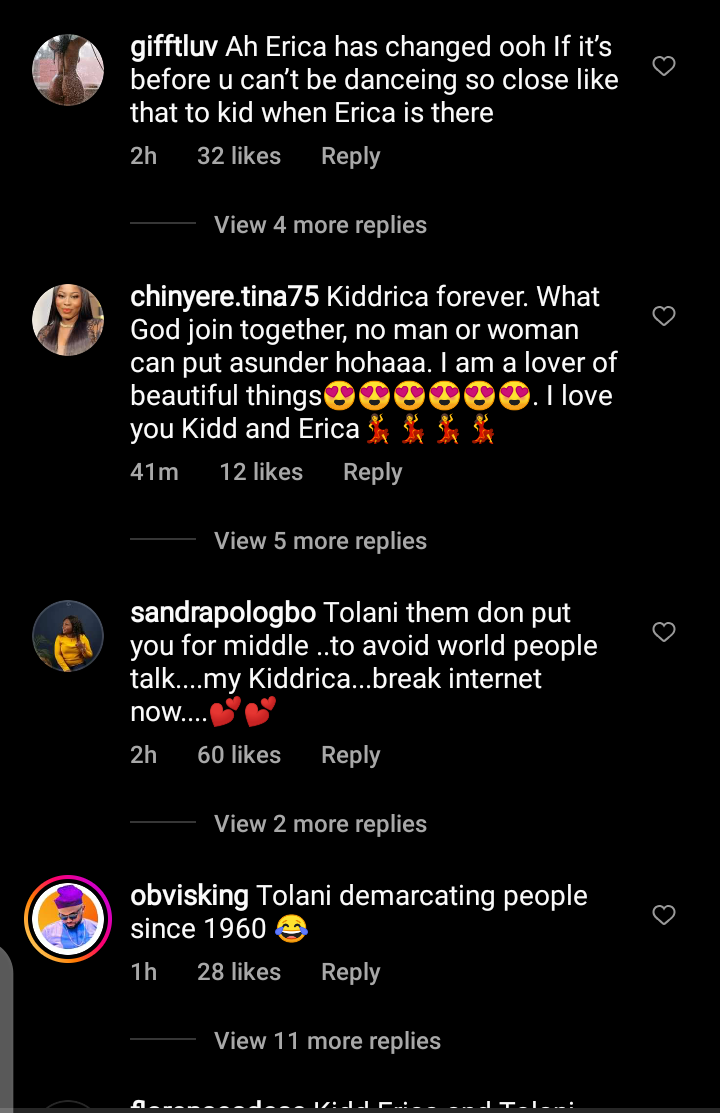Show View 2 more replies

(320, 824)
